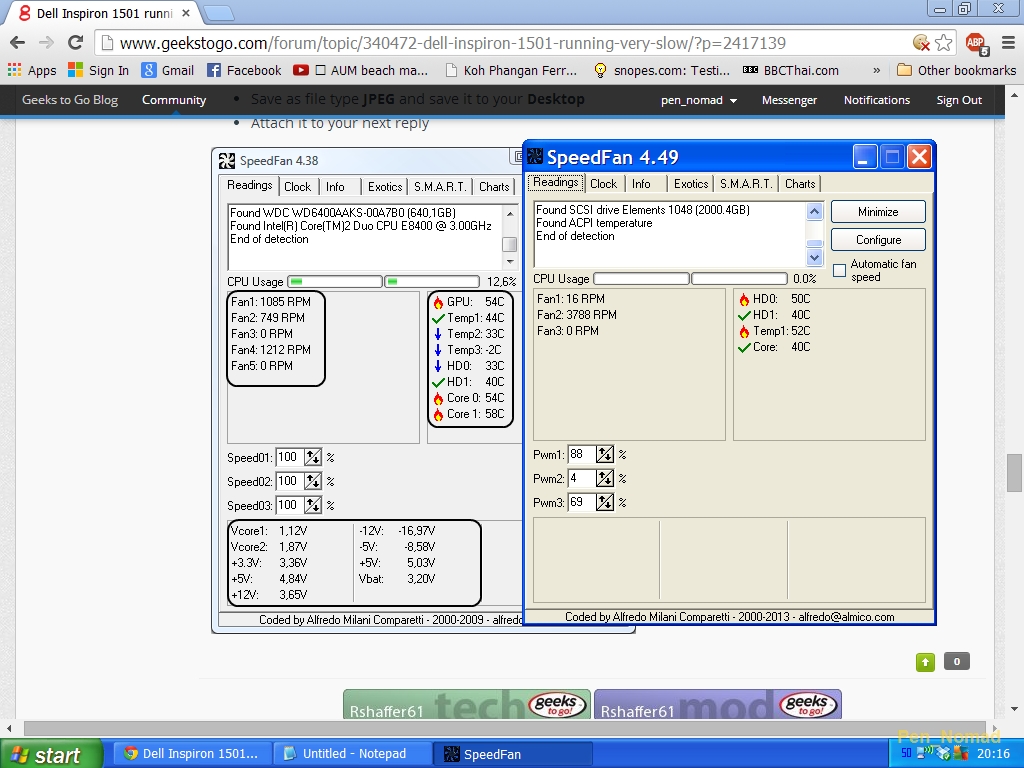Click the vote count 0 badge
Image resolution: width=1024 pixels, height=768 pixels.
click(x=956, y=662)
